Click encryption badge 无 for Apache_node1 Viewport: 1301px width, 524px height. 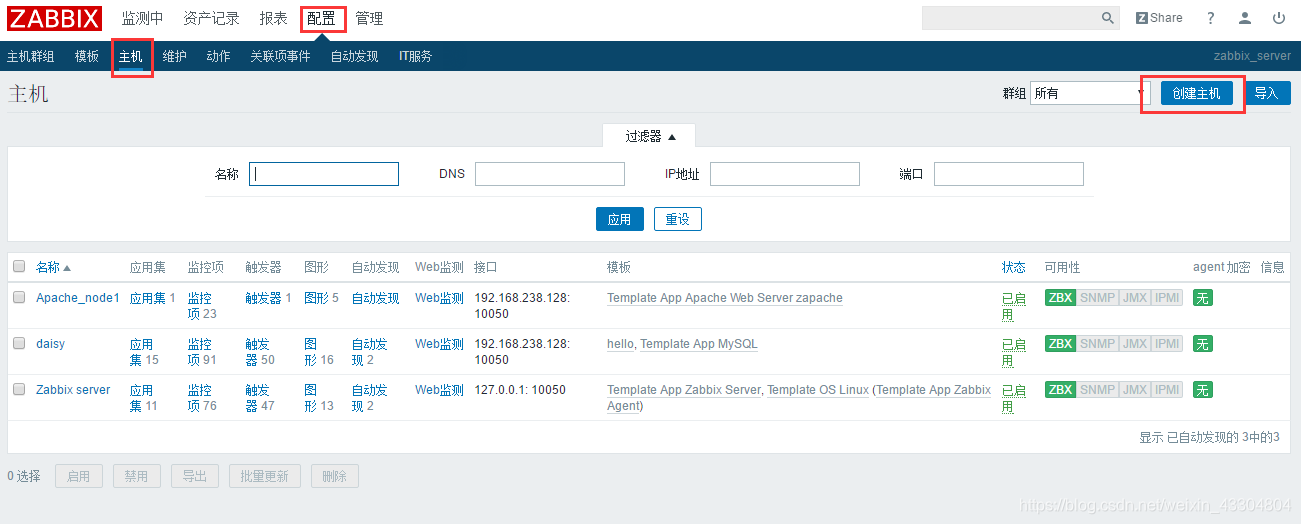coord(1203,298)
